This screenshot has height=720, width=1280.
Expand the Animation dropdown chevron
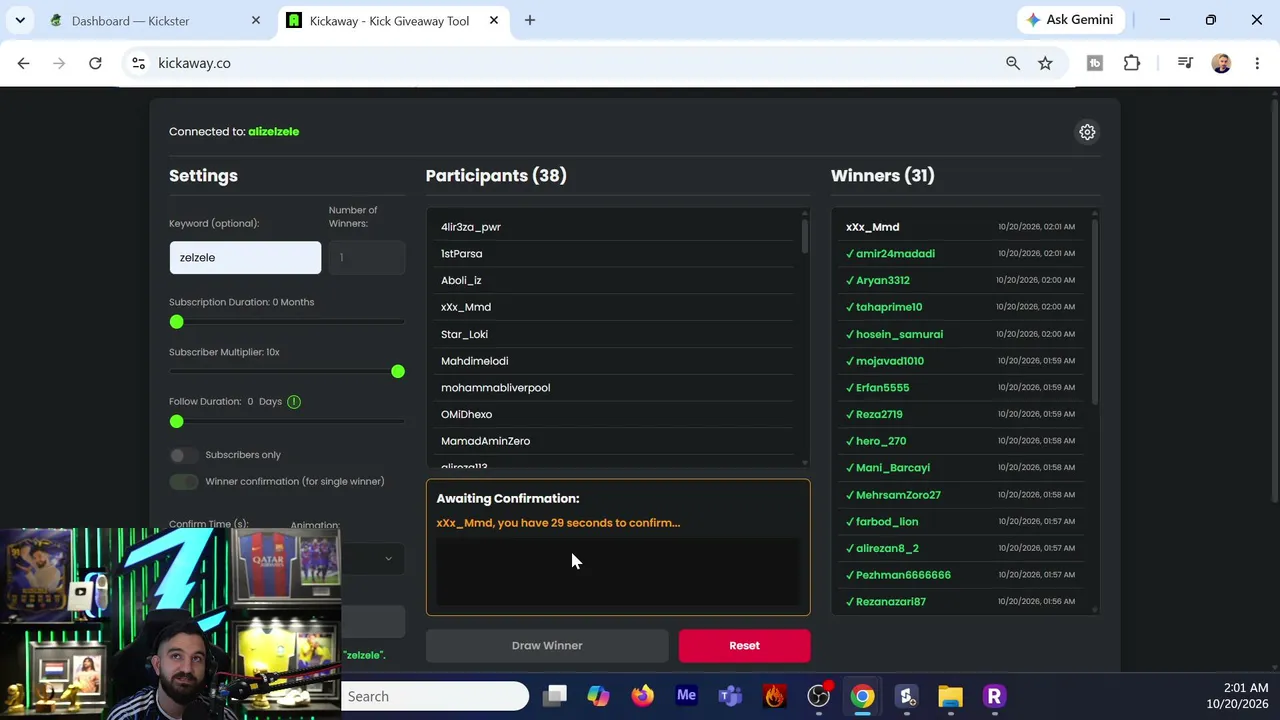[x=388, y=559]
